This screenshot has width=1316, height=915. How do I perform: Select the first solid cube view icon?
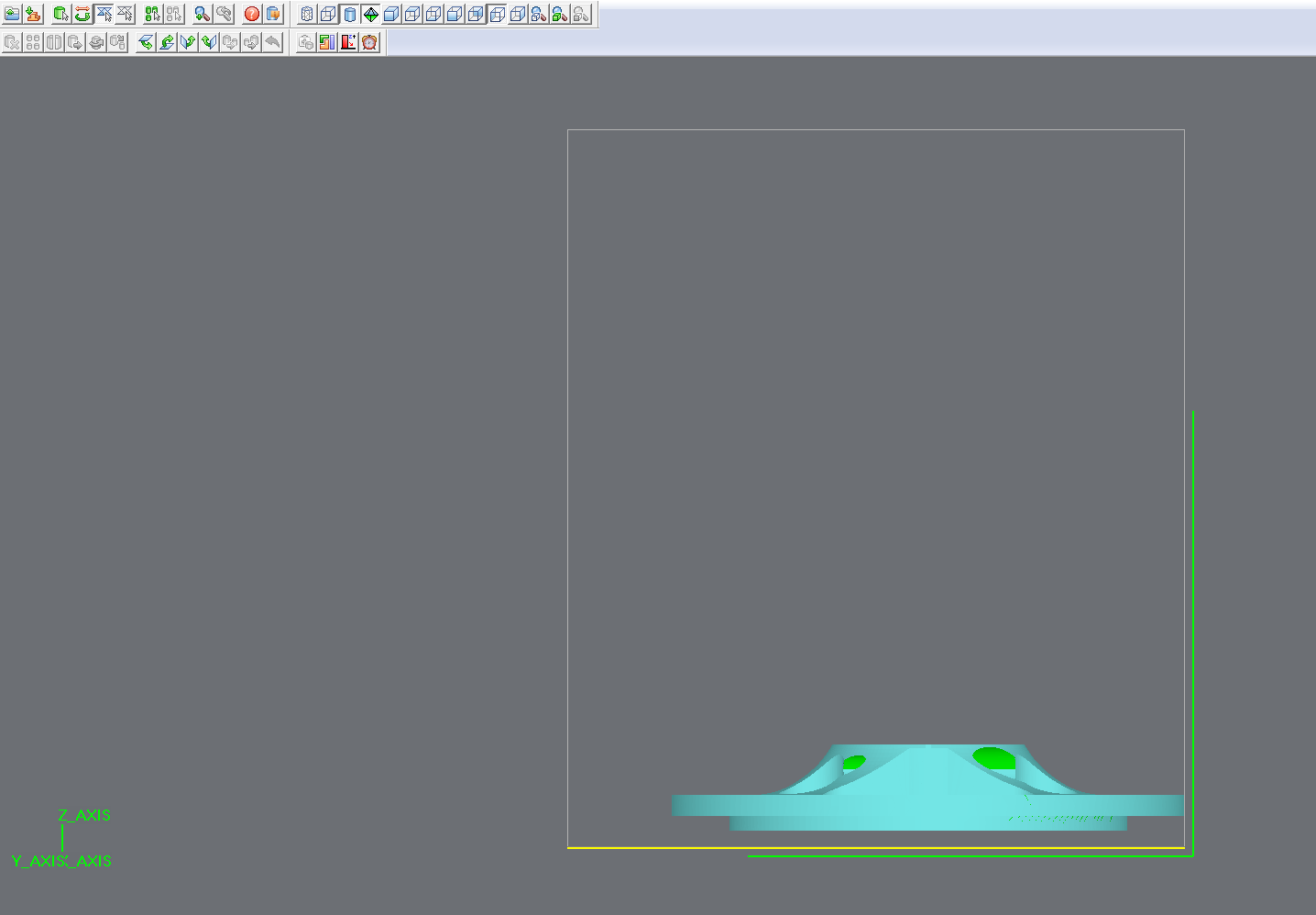tap(391, 14)
